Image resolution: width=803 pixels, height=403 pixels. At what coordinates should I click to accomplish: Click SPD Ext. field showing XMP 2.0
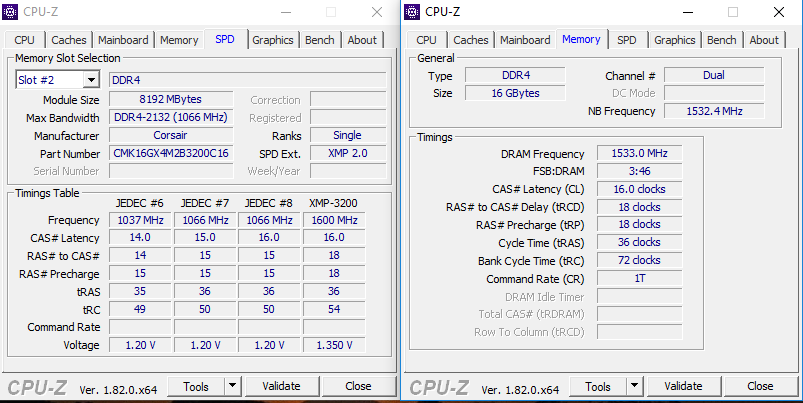pyautogui.click(x=348, y=153)
